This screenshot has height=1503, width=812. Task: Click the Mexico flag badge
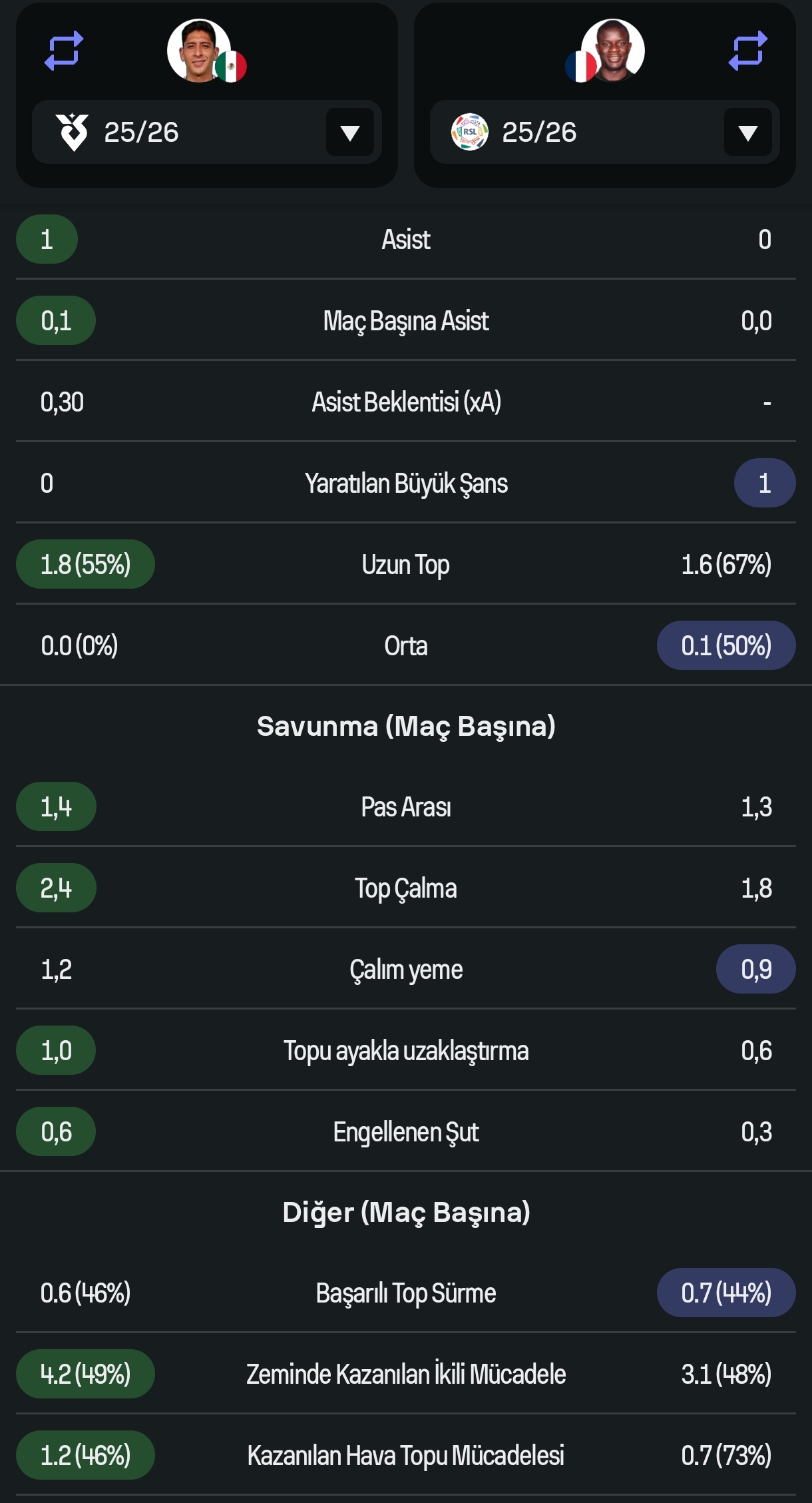[x=231, y=67]
